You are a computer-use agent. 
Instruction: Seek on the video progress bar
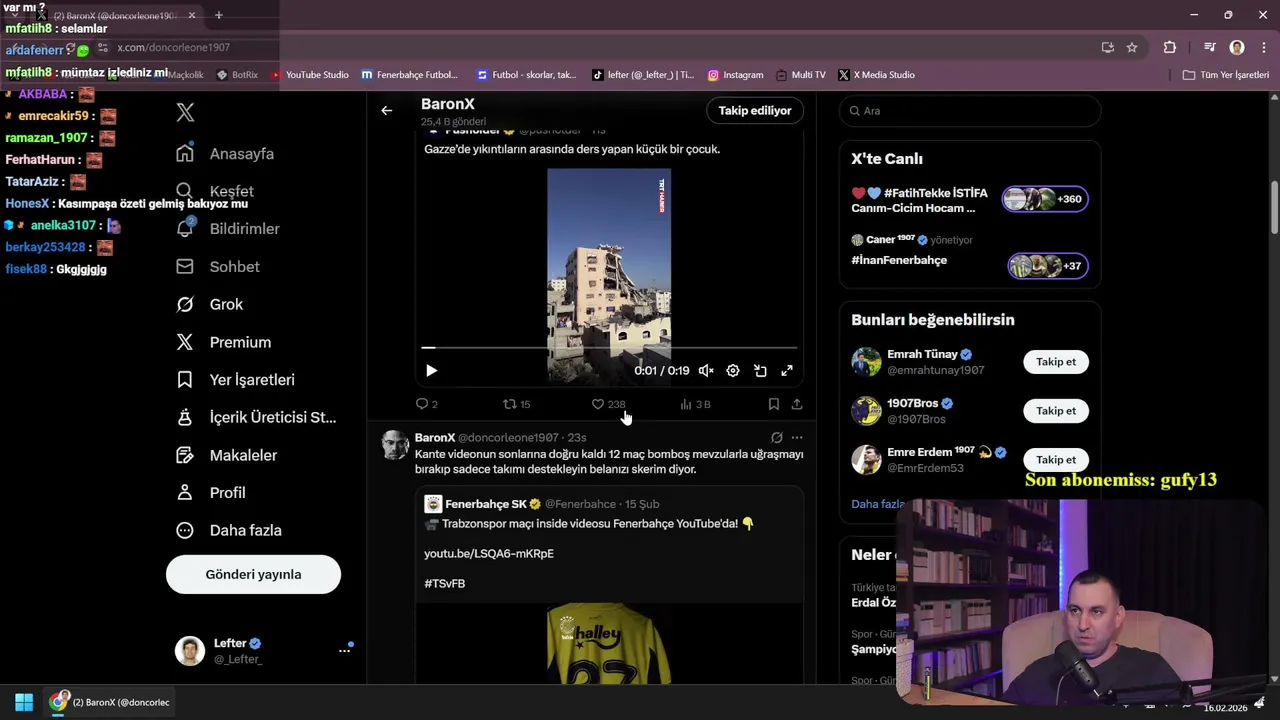point(609,348)
